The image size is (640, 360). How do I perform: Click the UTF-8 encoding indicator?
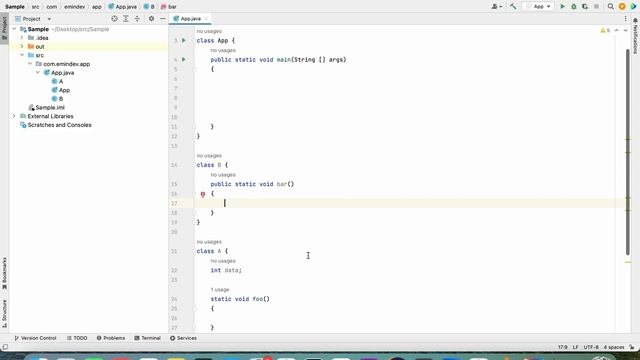[x=591, y=347]
